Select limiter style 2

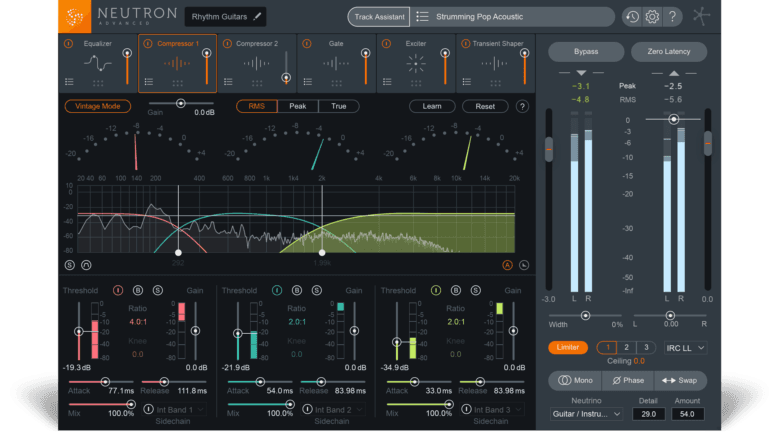(626, 348)
